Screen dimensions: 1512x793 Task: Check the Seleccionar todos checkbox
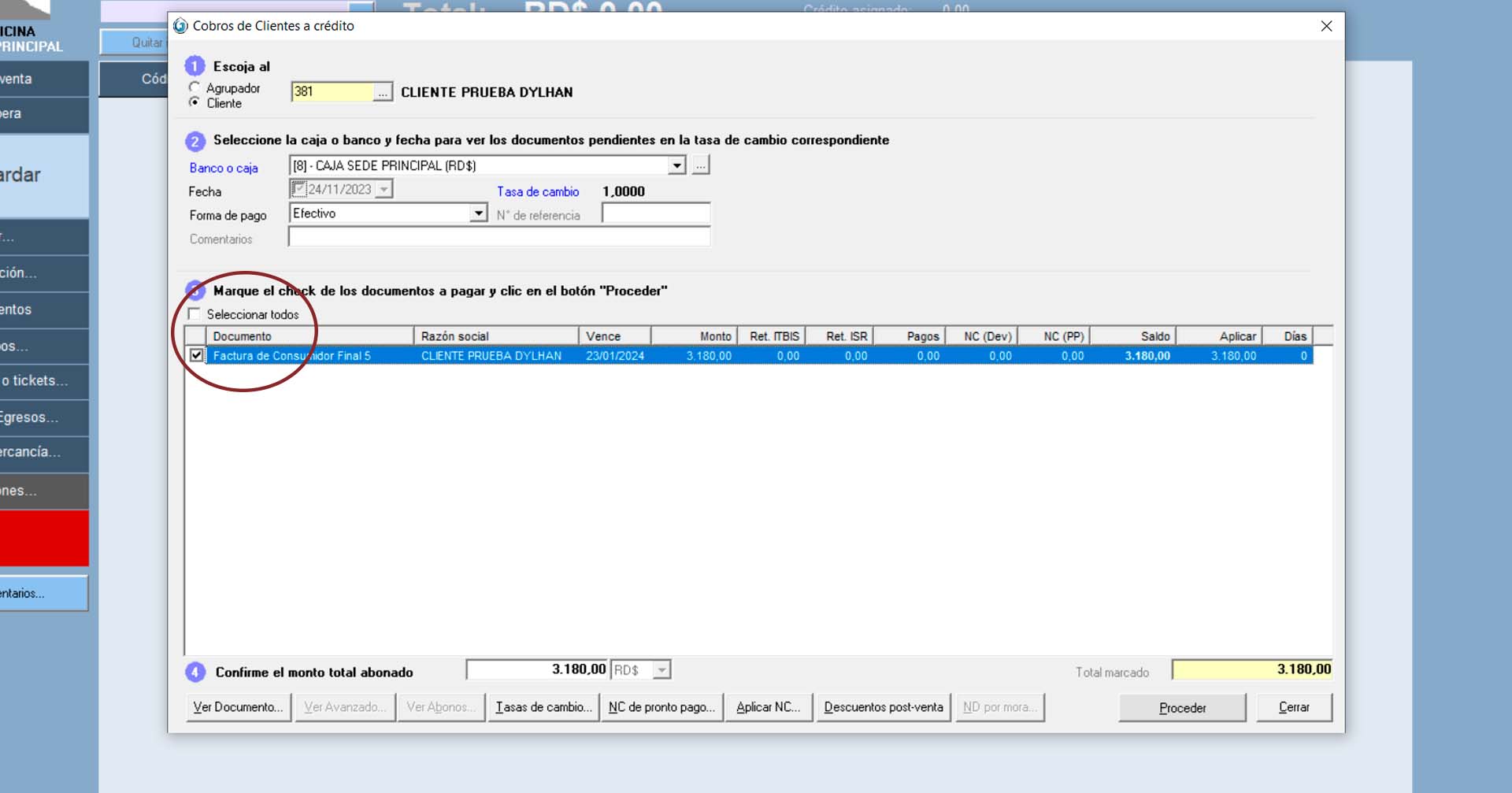(195, 314)
